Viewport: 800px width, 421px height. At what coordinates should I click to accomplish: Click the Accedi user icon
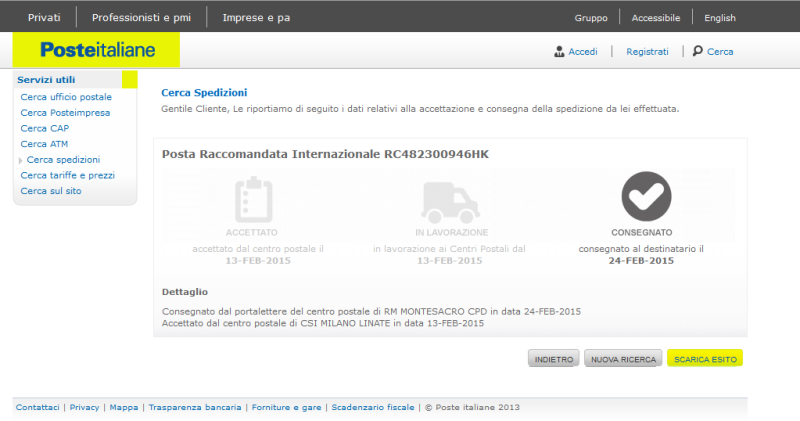click(559, 51)
